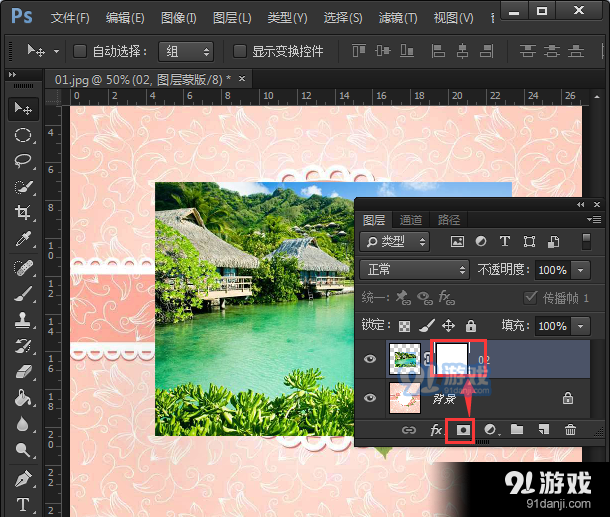Screen dimensions: 610x517
Task: Click Link layers icon in Layers panel
Action: [x=408, y=430]
